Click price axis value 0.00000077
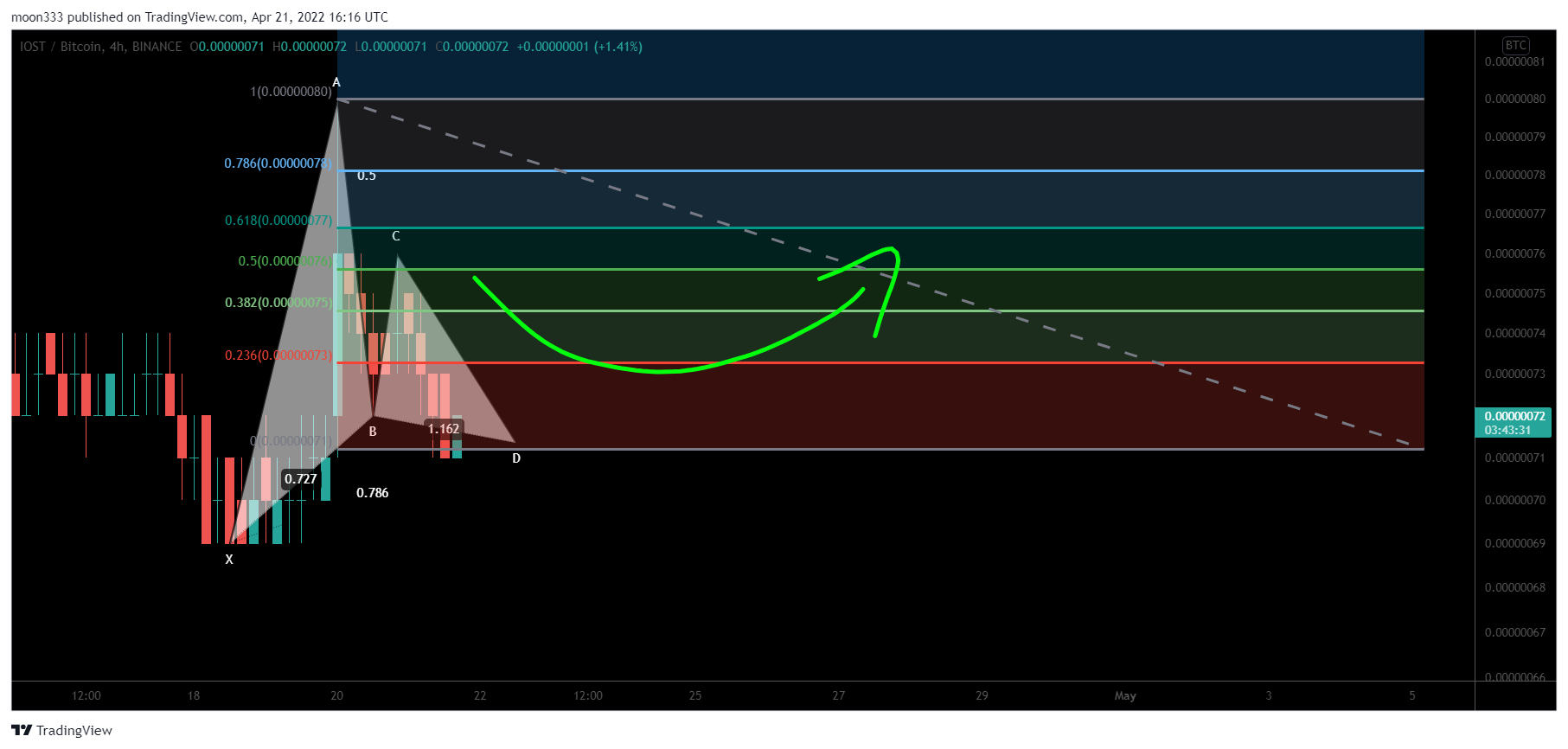 click(x=1515, y=214)
